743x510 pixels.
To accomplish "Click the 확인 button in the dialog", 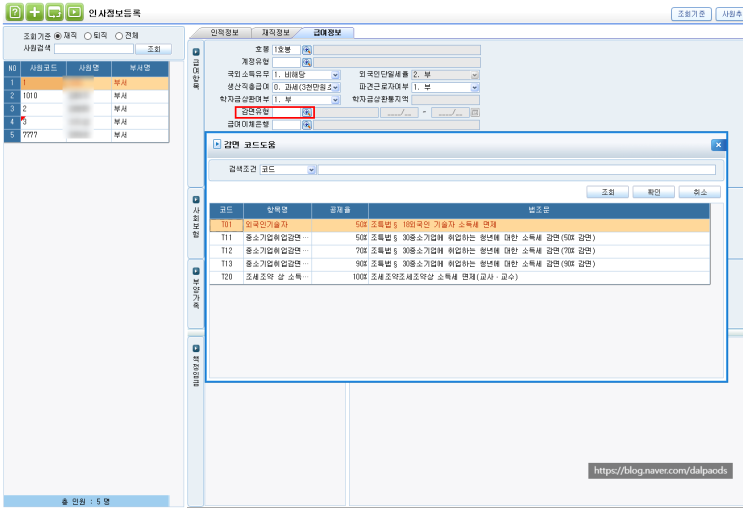I will [x=654, y=192].
